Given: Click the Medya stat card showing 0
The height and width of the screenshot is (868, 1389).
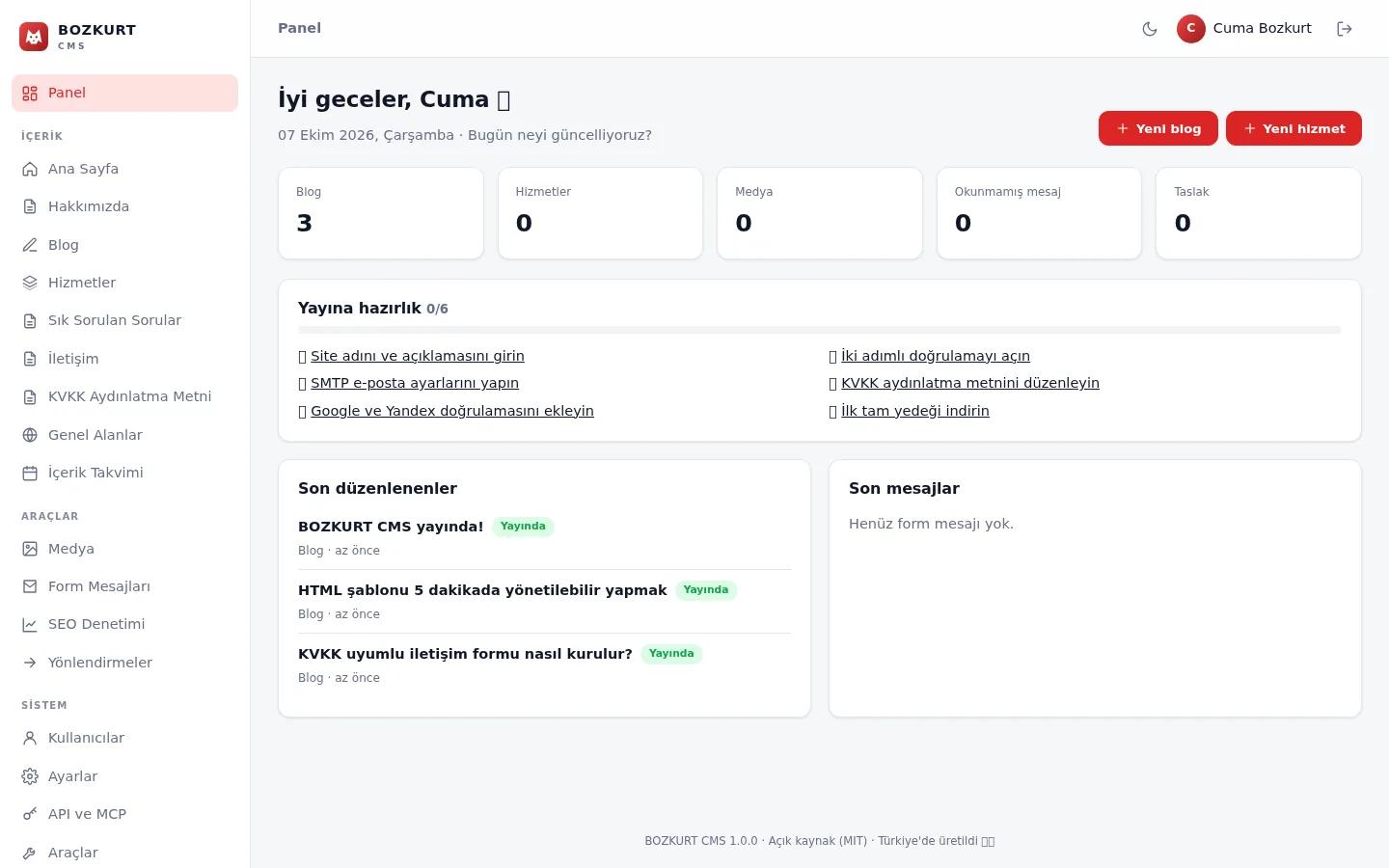Looking at the screenshot, I should pyautogui.click(x=820, y=213).
